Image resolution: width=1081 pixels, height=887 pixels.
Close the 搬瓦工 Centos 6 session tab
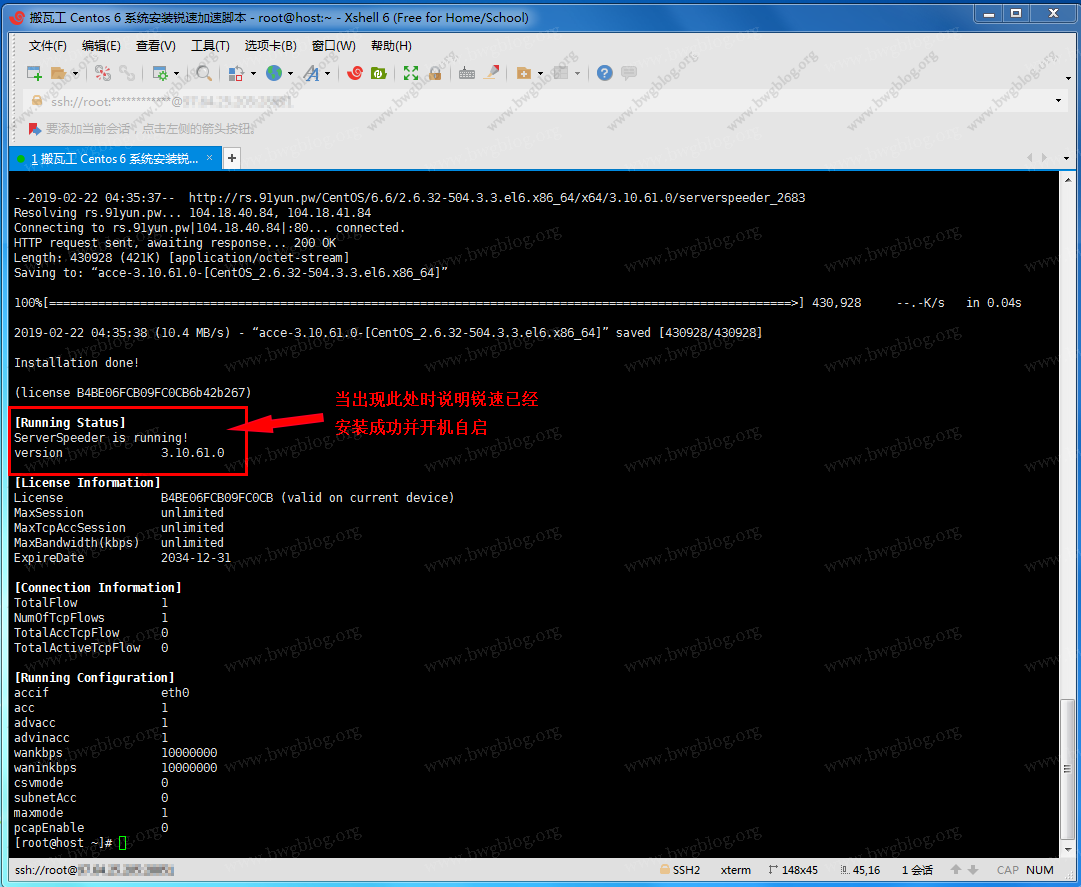tap(210, 158)
